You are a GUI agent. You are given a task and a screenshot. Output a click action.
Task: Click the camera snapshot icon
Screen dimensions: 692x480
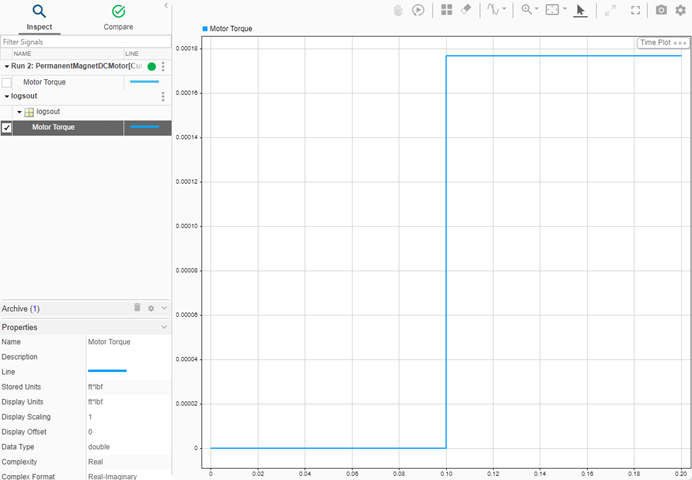click(661, 10)
